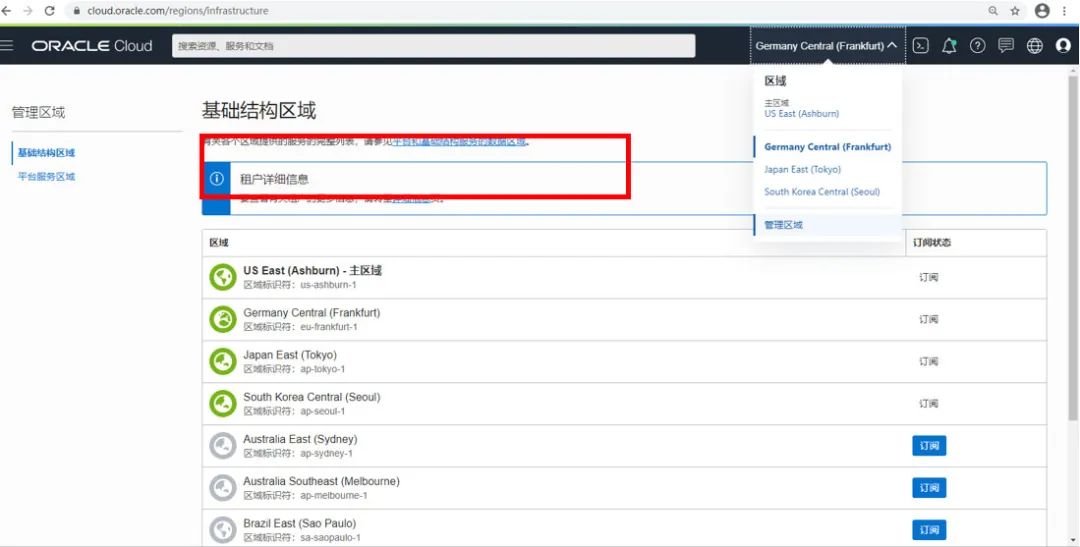The width and height of the screenshot is (1080, 547).
Task: Subscribe to Australia East (Sydney) region
Action: coord(929,446)
